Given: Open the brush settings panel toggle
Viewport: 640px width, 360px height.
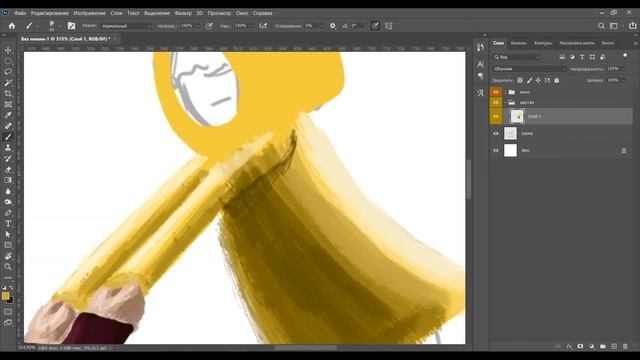Looking at the screenshot, I should (x=71, y=26).
